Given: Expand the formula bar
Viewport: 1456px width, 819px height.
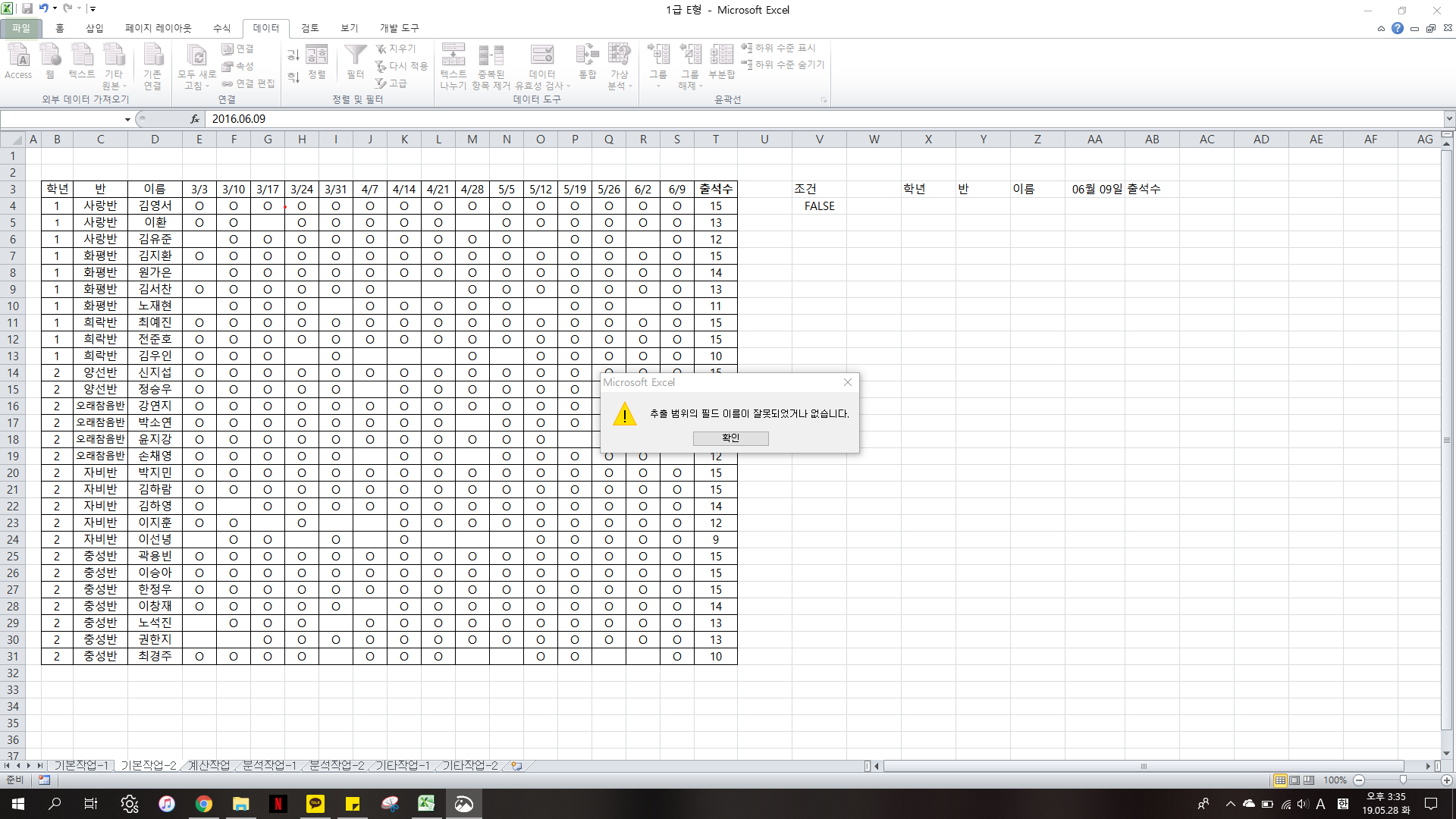Looking at the screenshot, I should 1449,119.
